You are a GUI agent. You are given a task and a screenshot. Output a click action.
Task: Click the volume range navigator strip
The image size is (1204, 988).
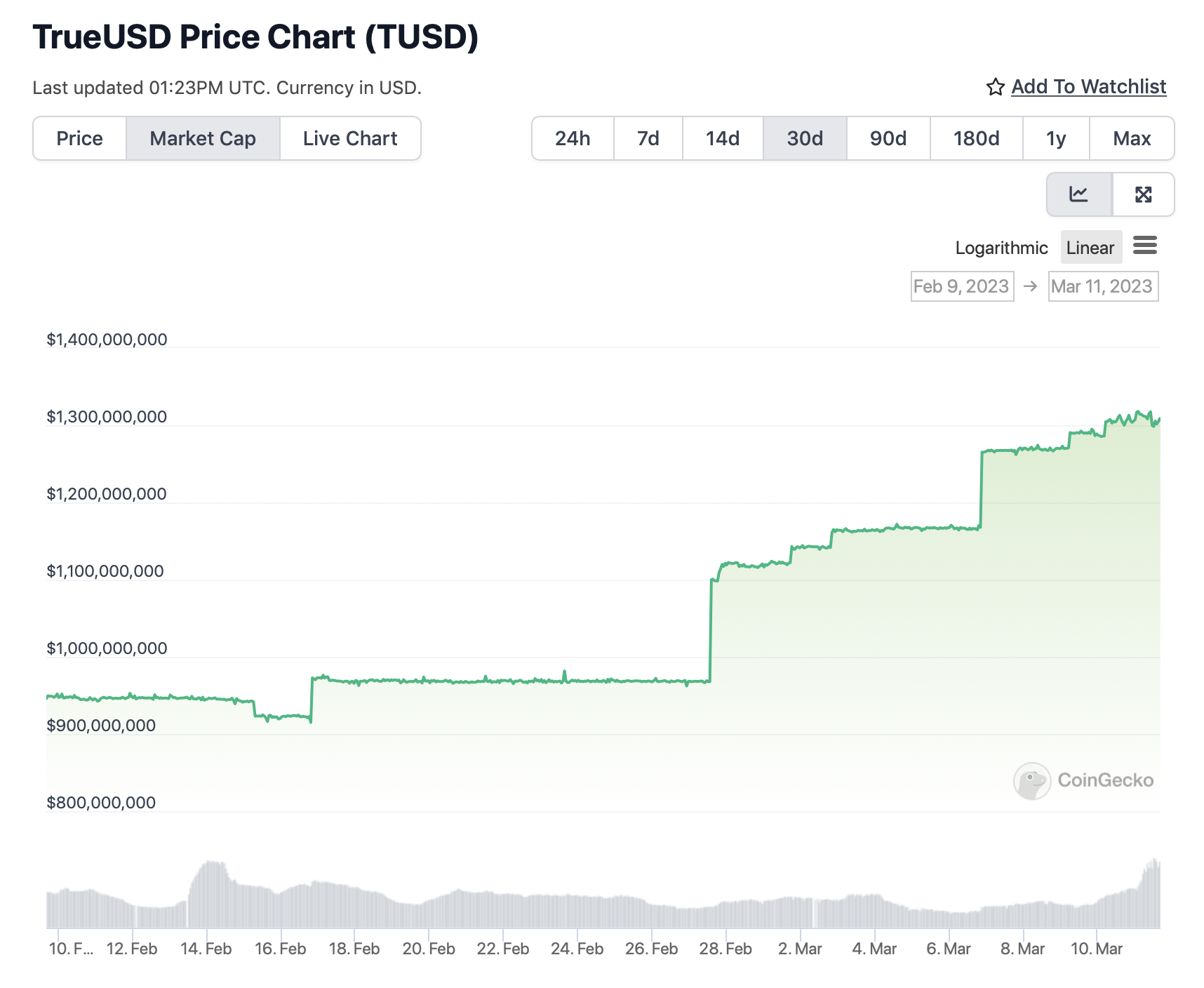602,898
